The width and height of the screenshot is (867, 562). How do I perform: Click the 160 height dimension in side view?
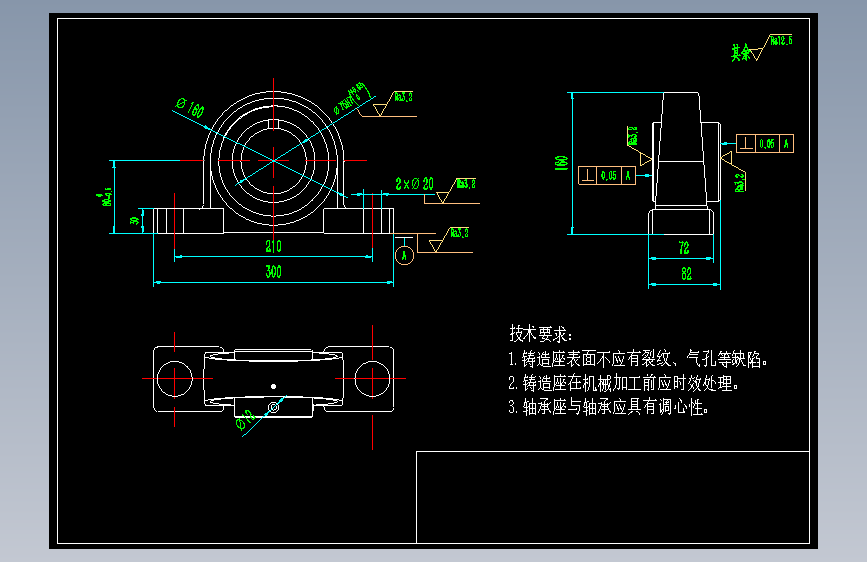561,163
